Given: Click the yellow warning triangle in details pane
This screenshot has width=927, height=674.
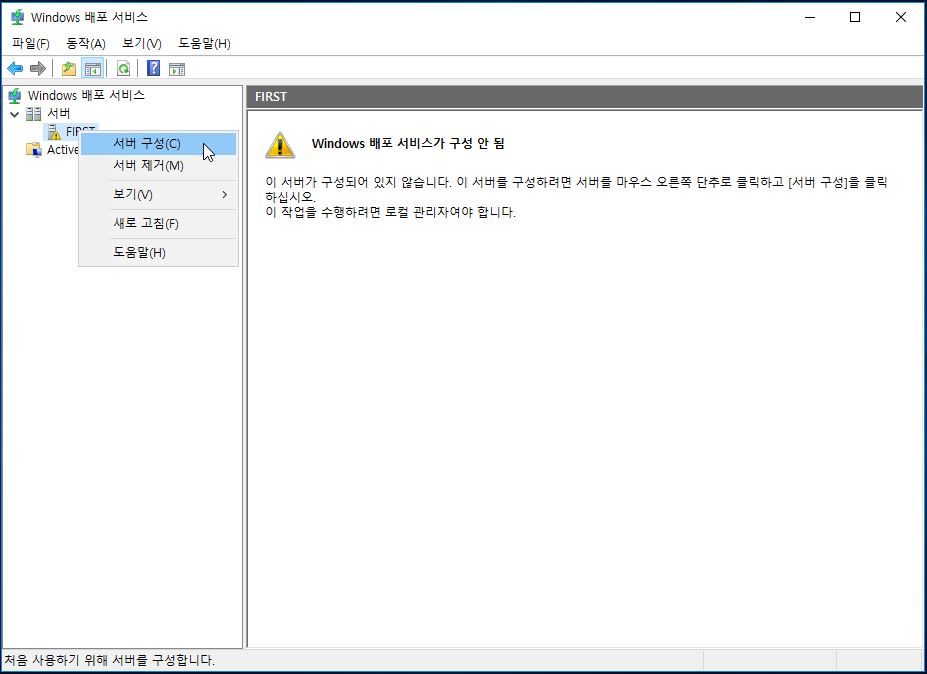Looking at the screenshot, I should [280, 145].
